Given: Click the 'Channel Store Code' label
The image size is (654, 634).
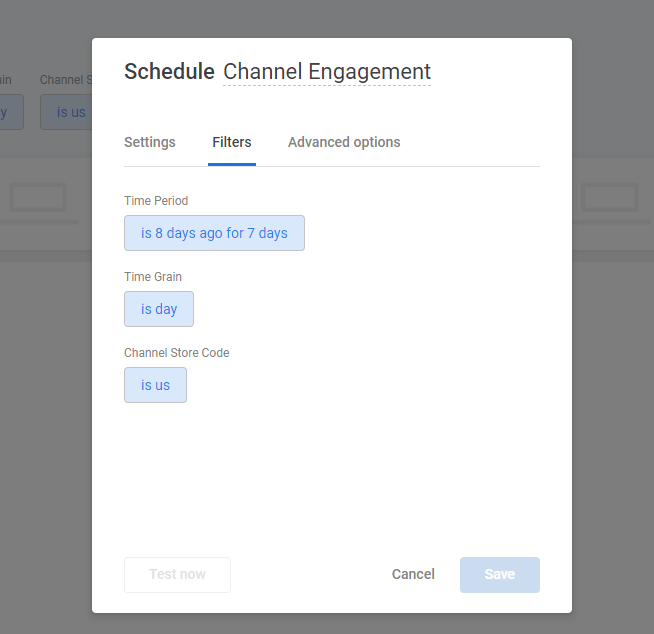Looking at the screenshot, I should (x=177, y=353).
